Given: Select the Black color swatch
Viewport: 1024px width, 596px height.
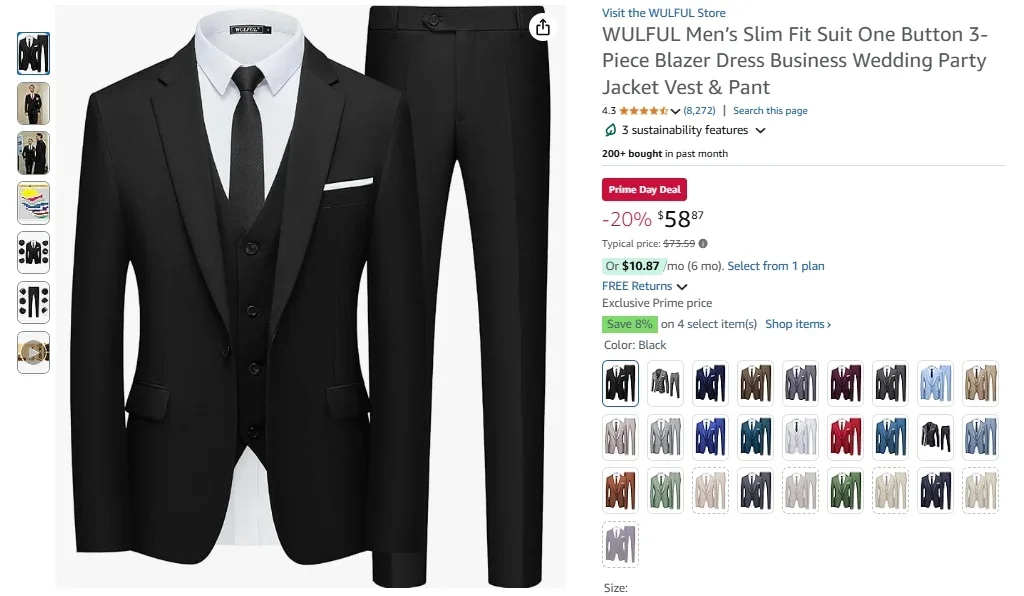Looking at the screenshot, I should (620, 383).
